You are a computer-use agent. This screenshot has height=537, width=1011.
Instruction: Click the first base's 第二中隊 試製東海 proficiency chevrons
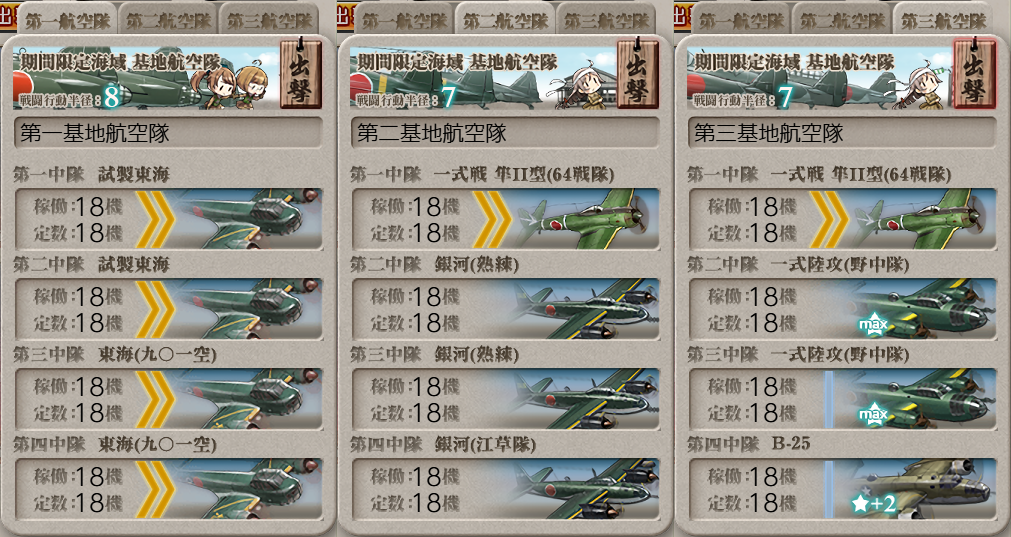pyautogui.click(x=155, y=309)
